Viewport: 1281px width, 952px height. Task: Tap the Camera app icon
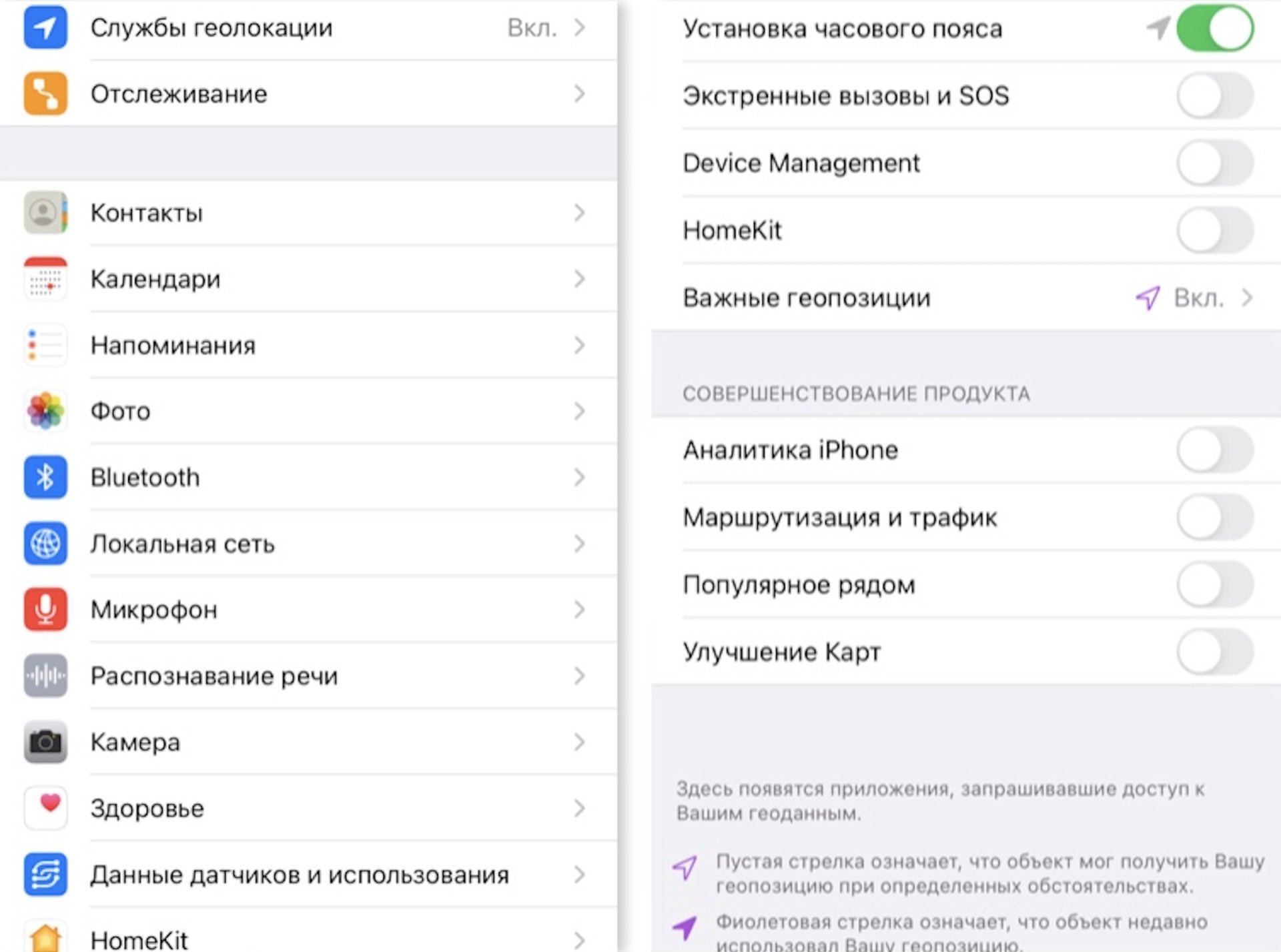click(45, 741)
